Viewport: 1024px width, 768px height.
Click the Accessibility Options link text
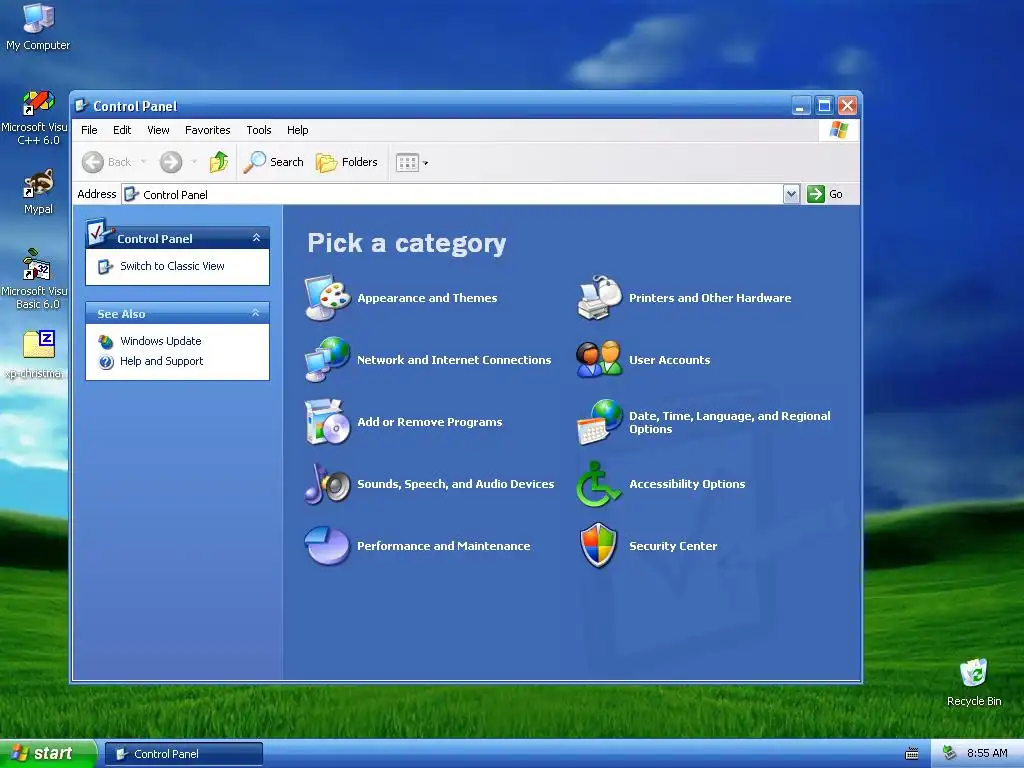click(x=687, y=485)
